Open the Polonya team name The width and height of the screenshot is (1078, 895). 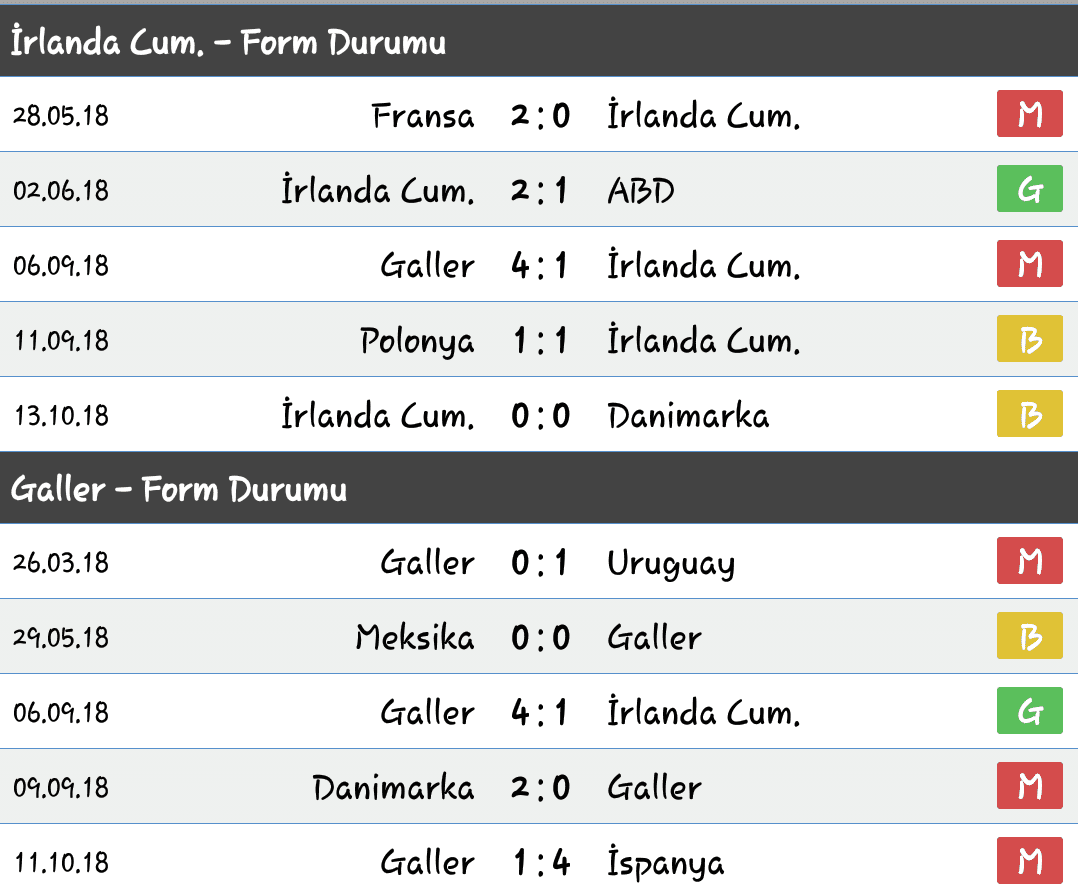point(417,342)
